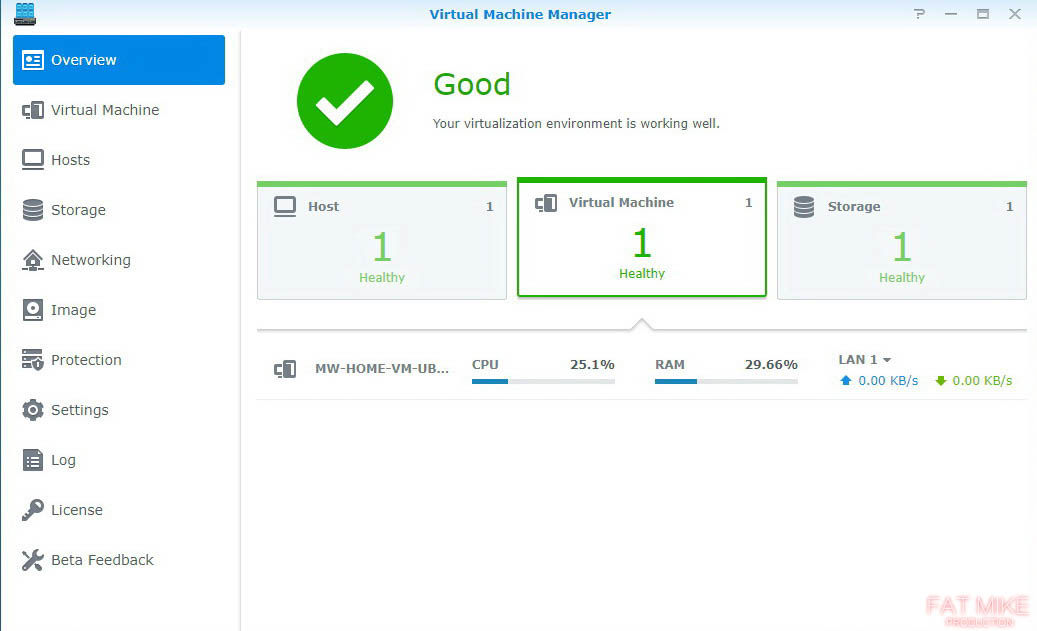Click the License key icon in sidebar
This screenshot has height=631, width=1037.
click(x=32, y=510)
